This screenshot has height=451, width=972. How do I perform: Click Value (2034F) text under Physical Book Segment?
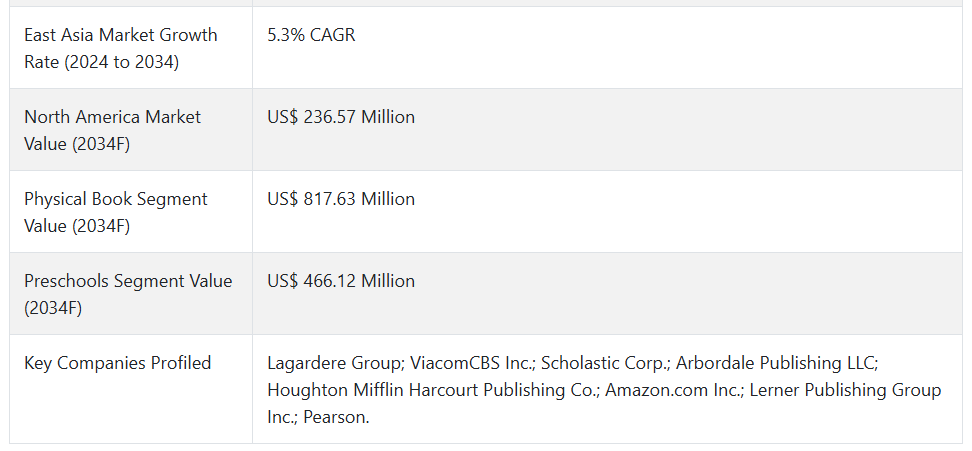click(77, 226)
